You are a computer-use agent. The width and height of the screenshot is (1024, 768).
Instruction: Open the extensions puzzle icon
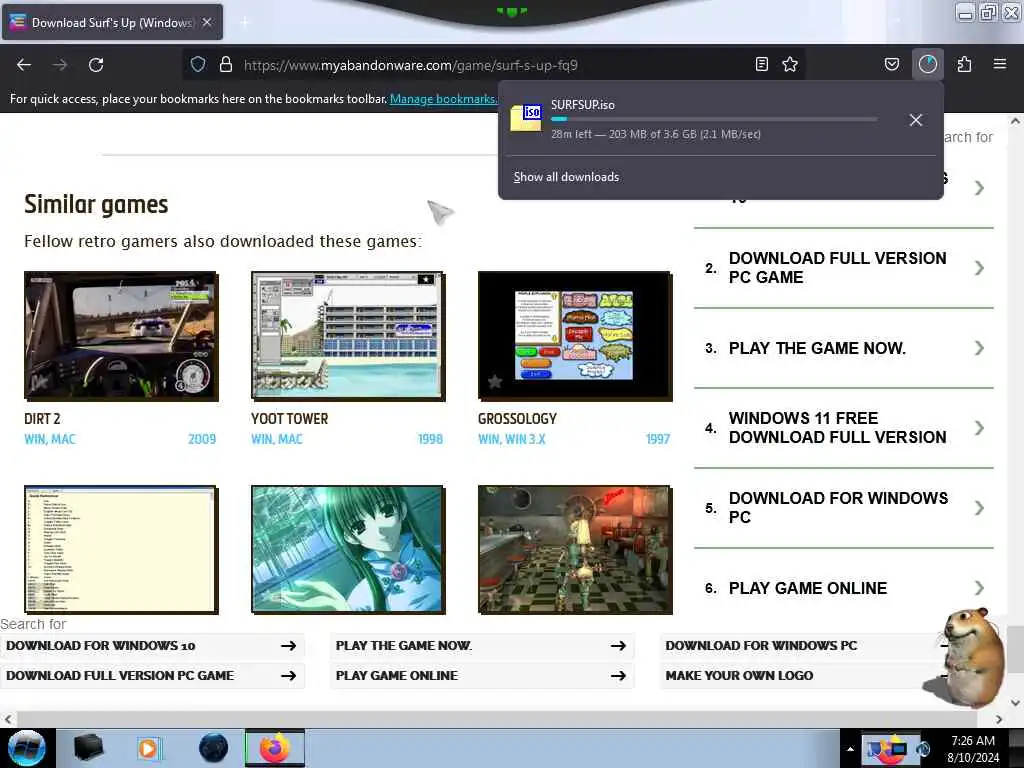[964, 64]
